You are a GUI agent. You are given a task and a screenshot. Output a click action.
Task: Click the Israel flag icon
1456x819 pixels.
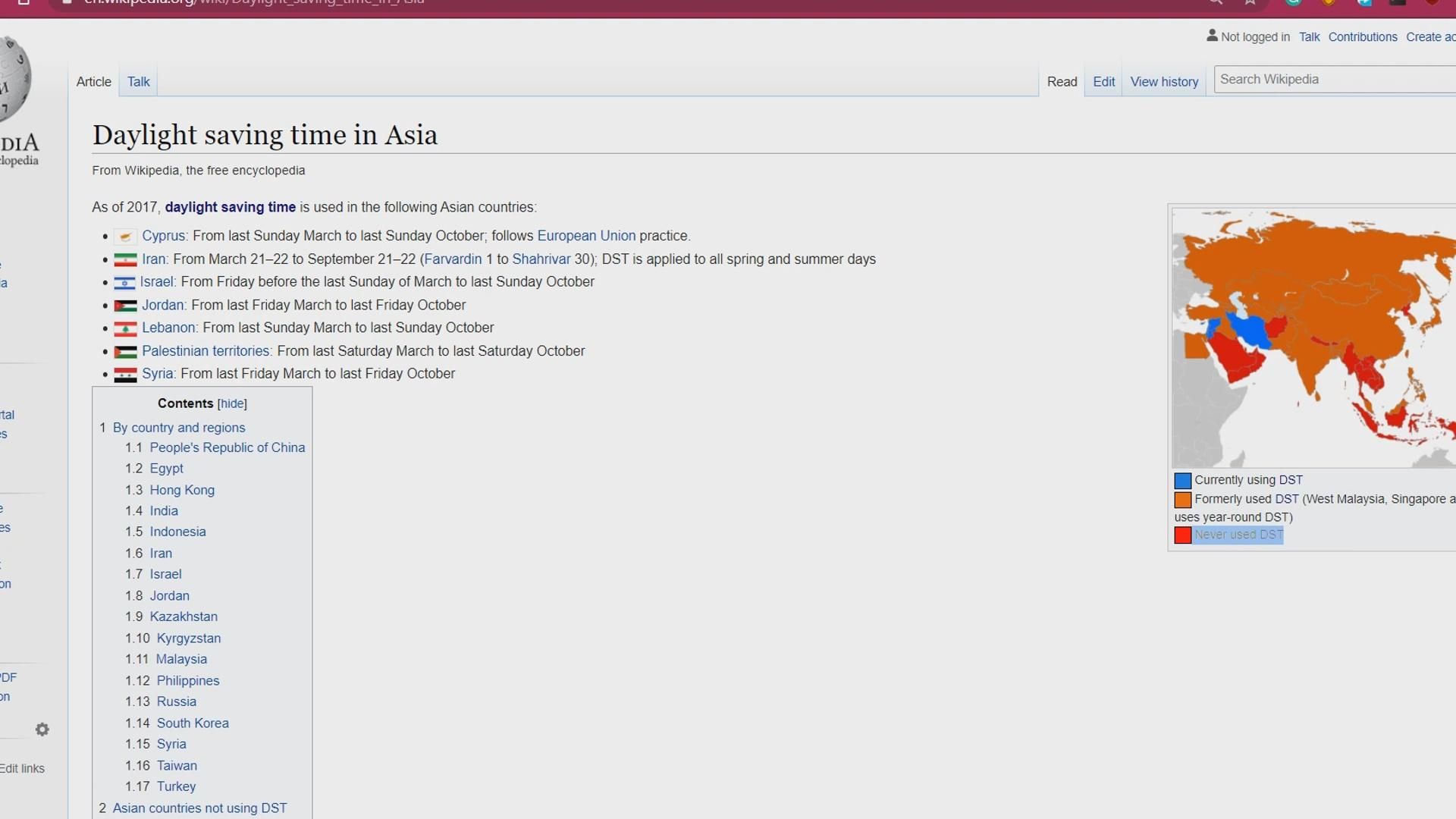click(124, 283)
